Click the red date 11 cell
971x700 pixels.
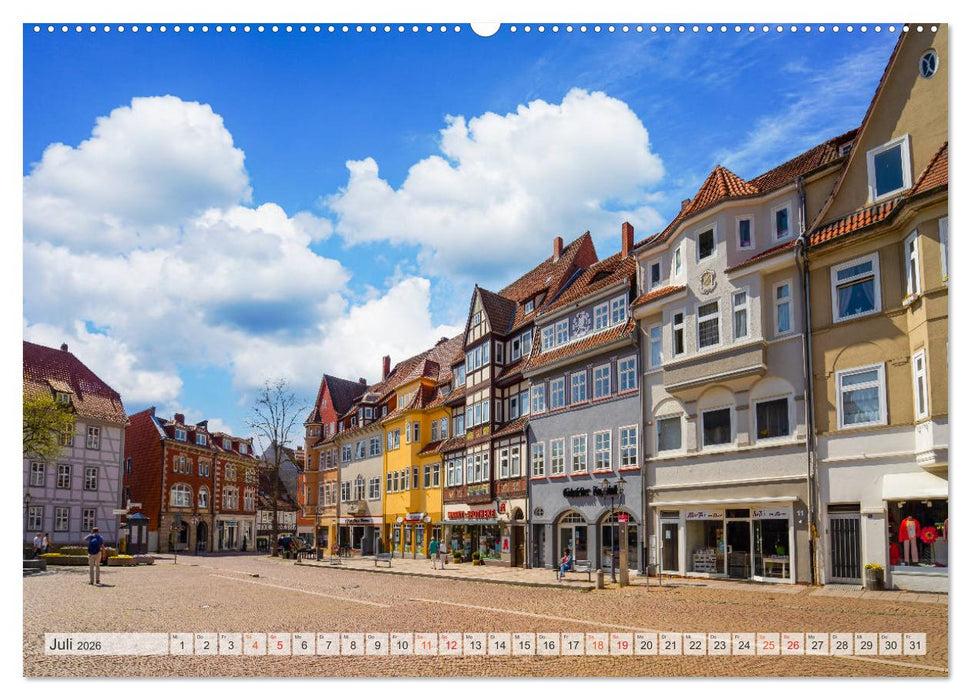click(426, 643)
